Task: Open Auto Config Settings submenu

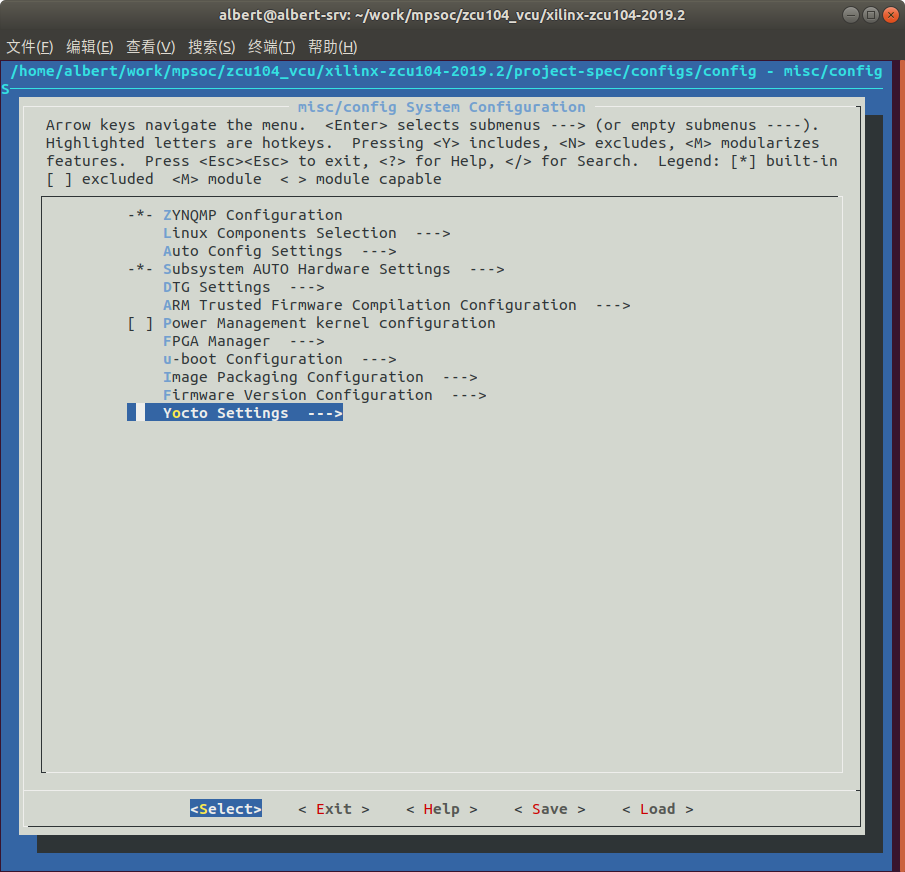Action: point(279,251)
